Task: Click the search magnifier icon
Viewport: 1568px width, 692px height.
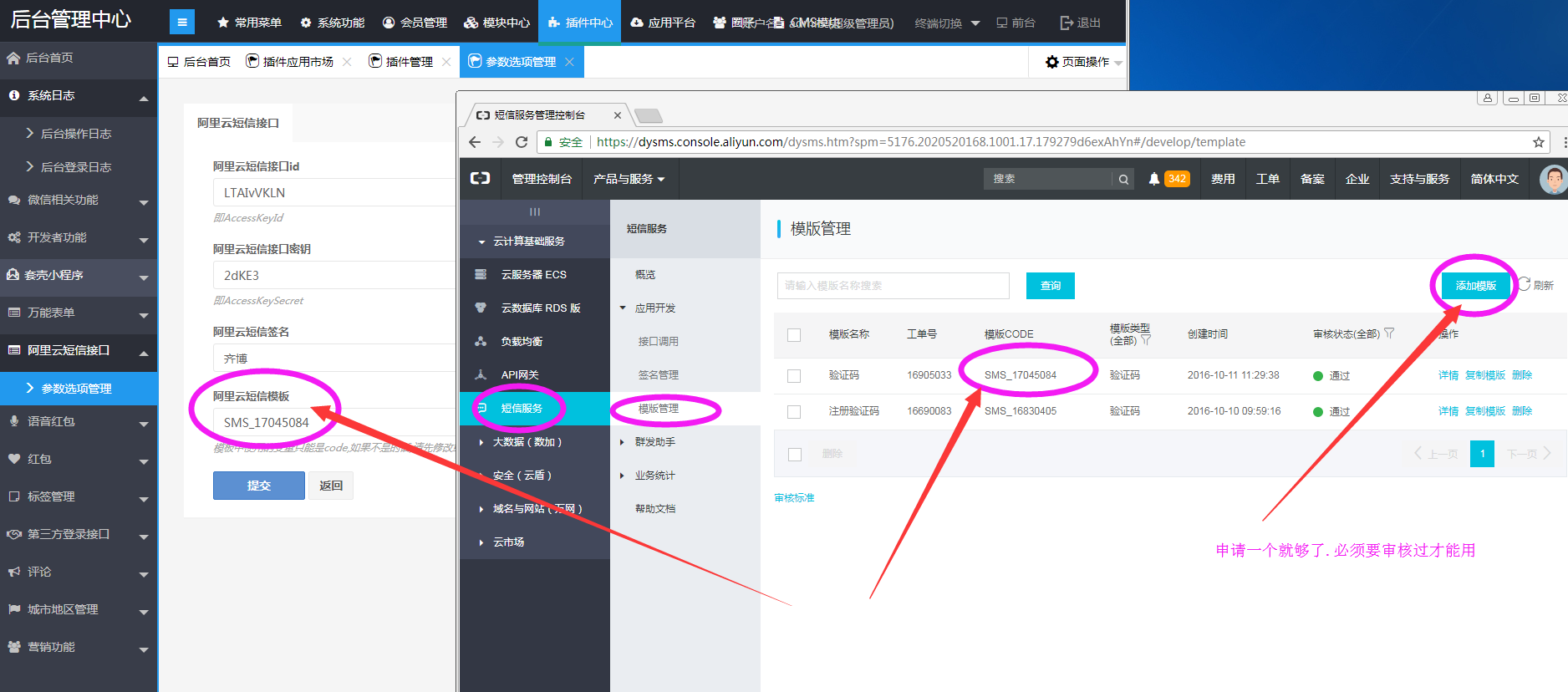Action: [1123, 179]
